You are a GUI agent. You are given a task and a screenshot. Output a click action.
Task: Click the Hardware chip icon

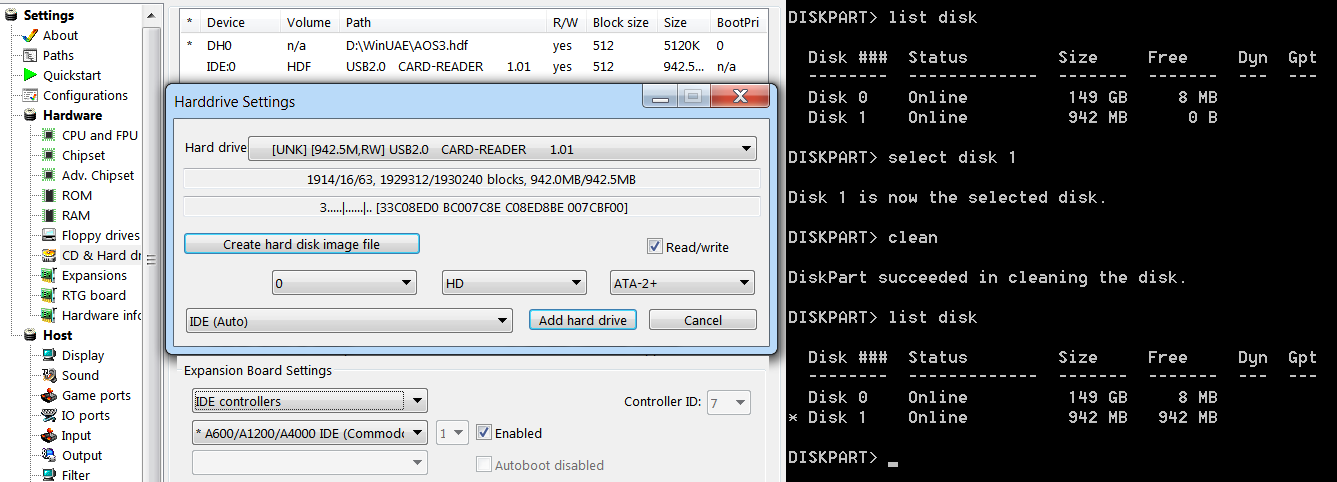click(29, 115)
